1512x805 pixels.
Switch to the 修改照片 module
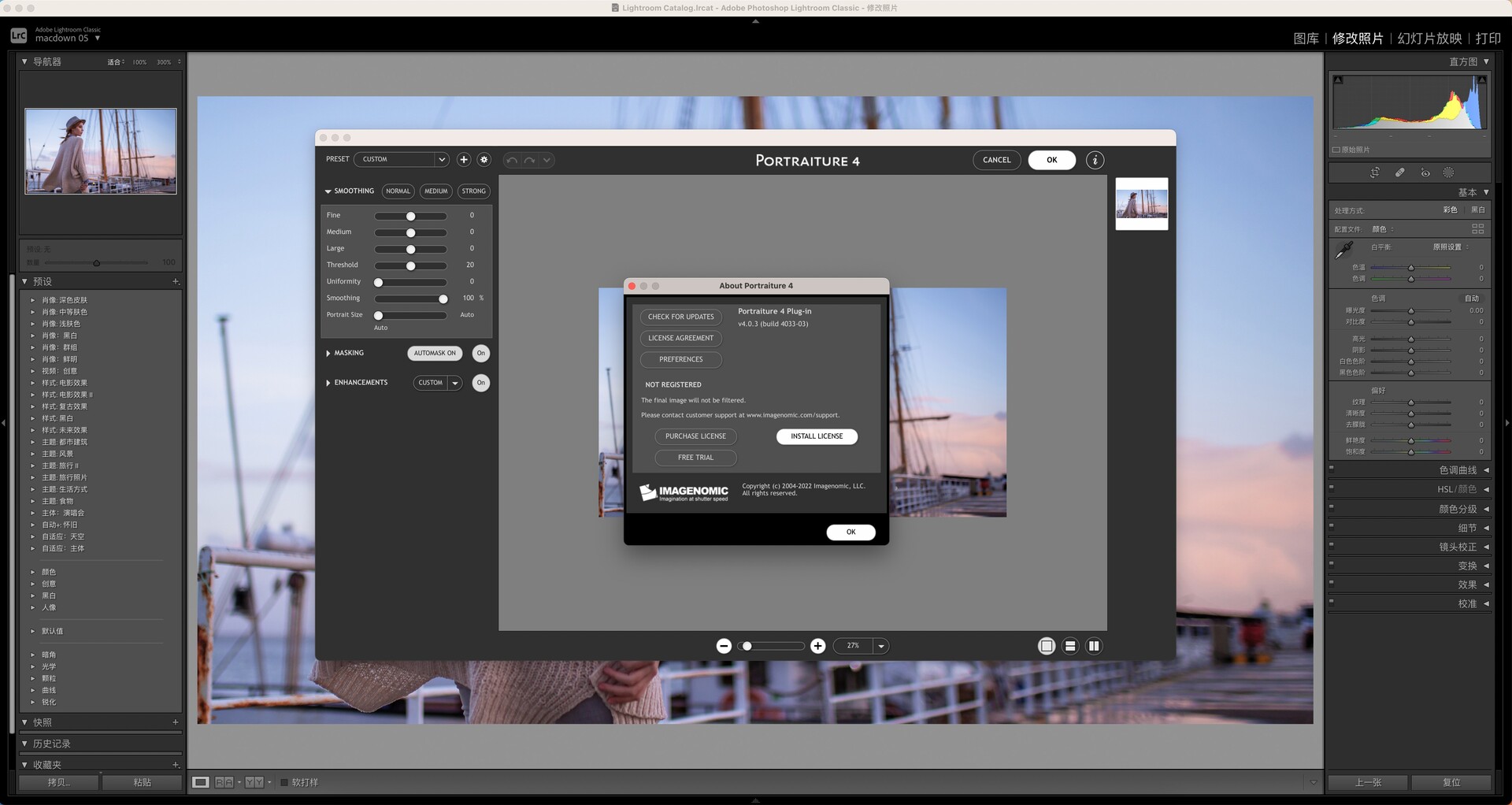(1358, 39)
